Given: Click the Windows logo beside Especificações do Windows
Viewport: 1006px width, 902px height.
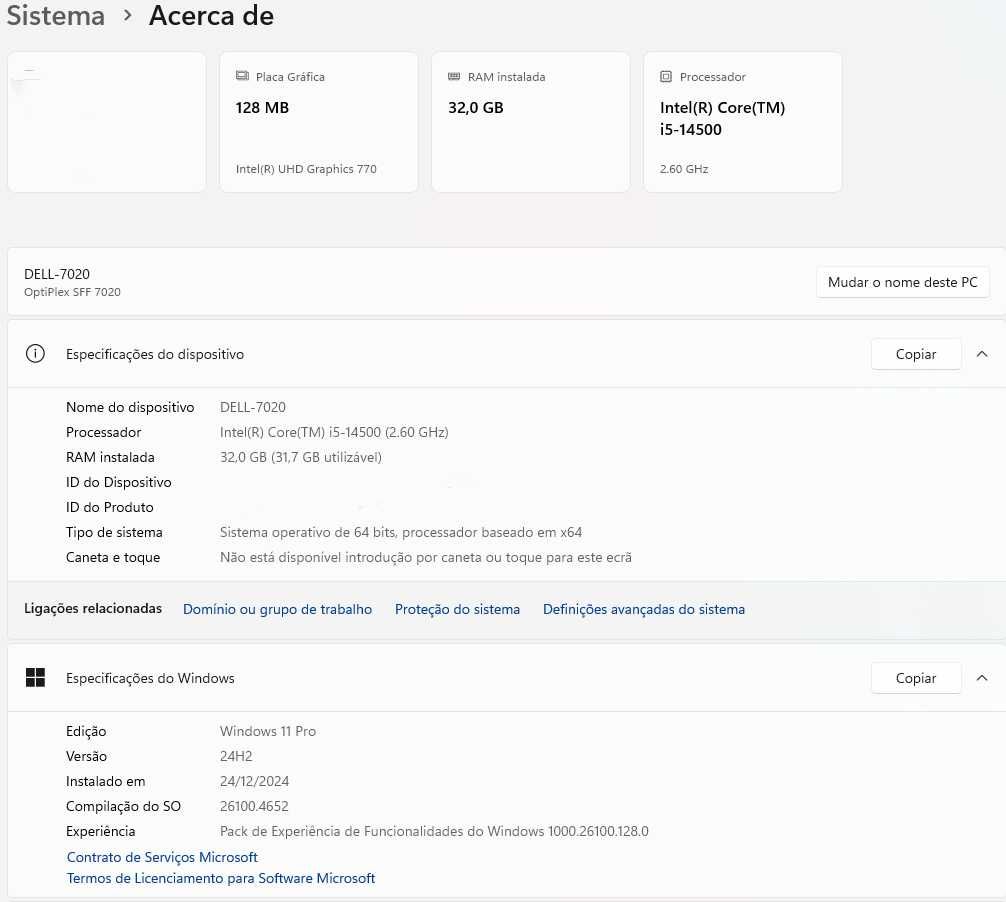Looking at the screenshot, I should pos(35,677).
